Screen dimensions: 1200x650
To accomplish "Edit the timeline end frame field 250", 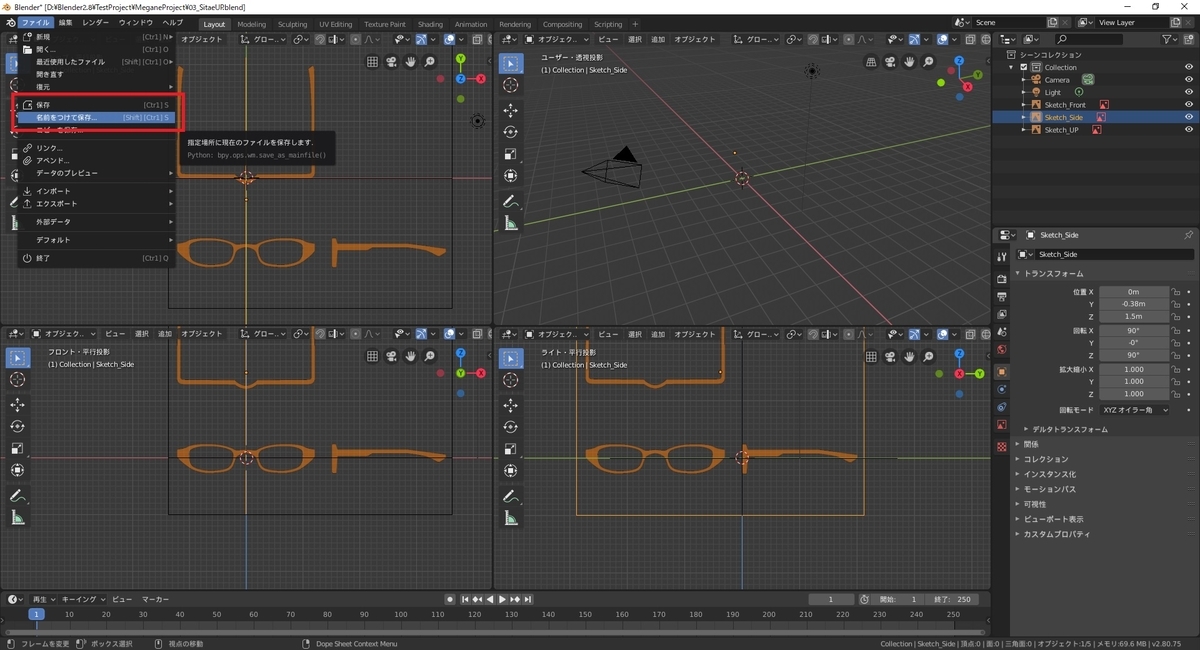I will [951, 599].
